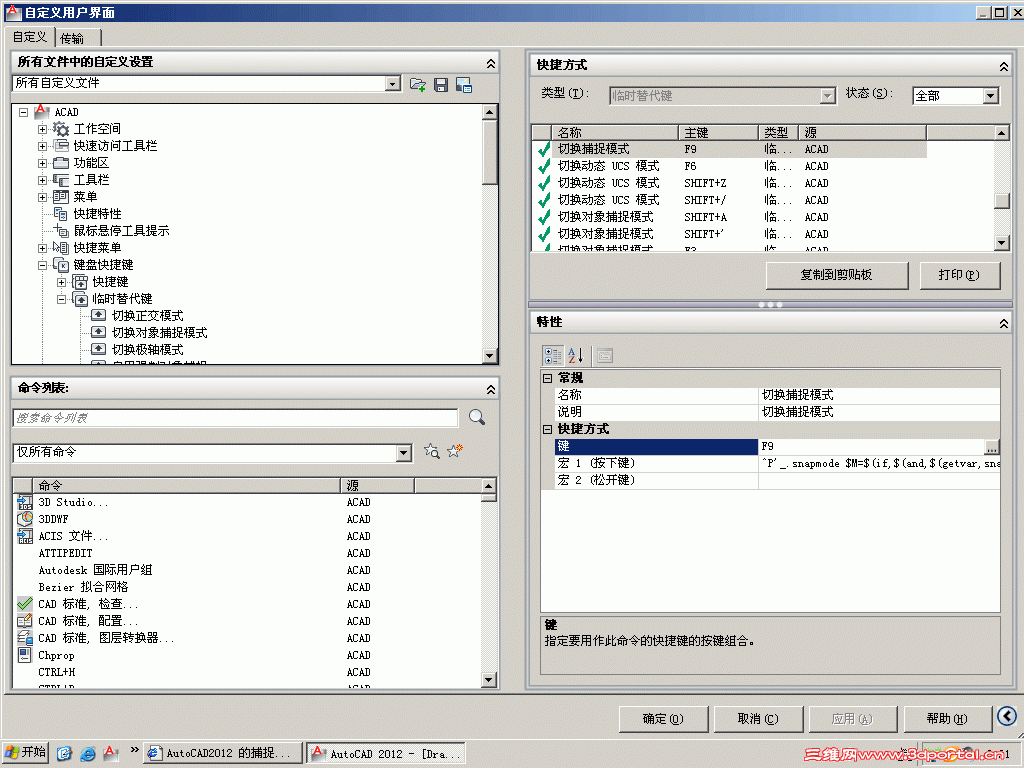This screenshot has width=1024, height=768.
Task: Sort command list by 命令 column header
Action: (186, 485)
